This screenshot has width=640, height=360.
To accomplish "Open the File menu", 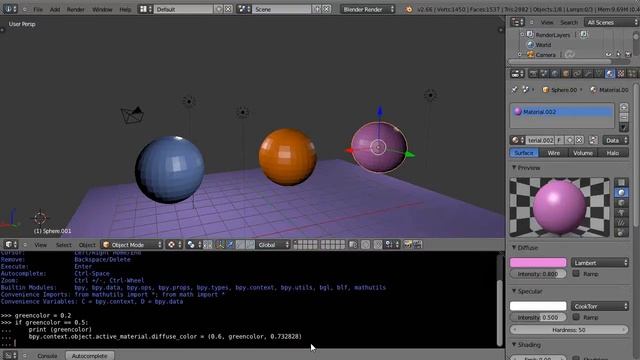I will coord(38,9).
